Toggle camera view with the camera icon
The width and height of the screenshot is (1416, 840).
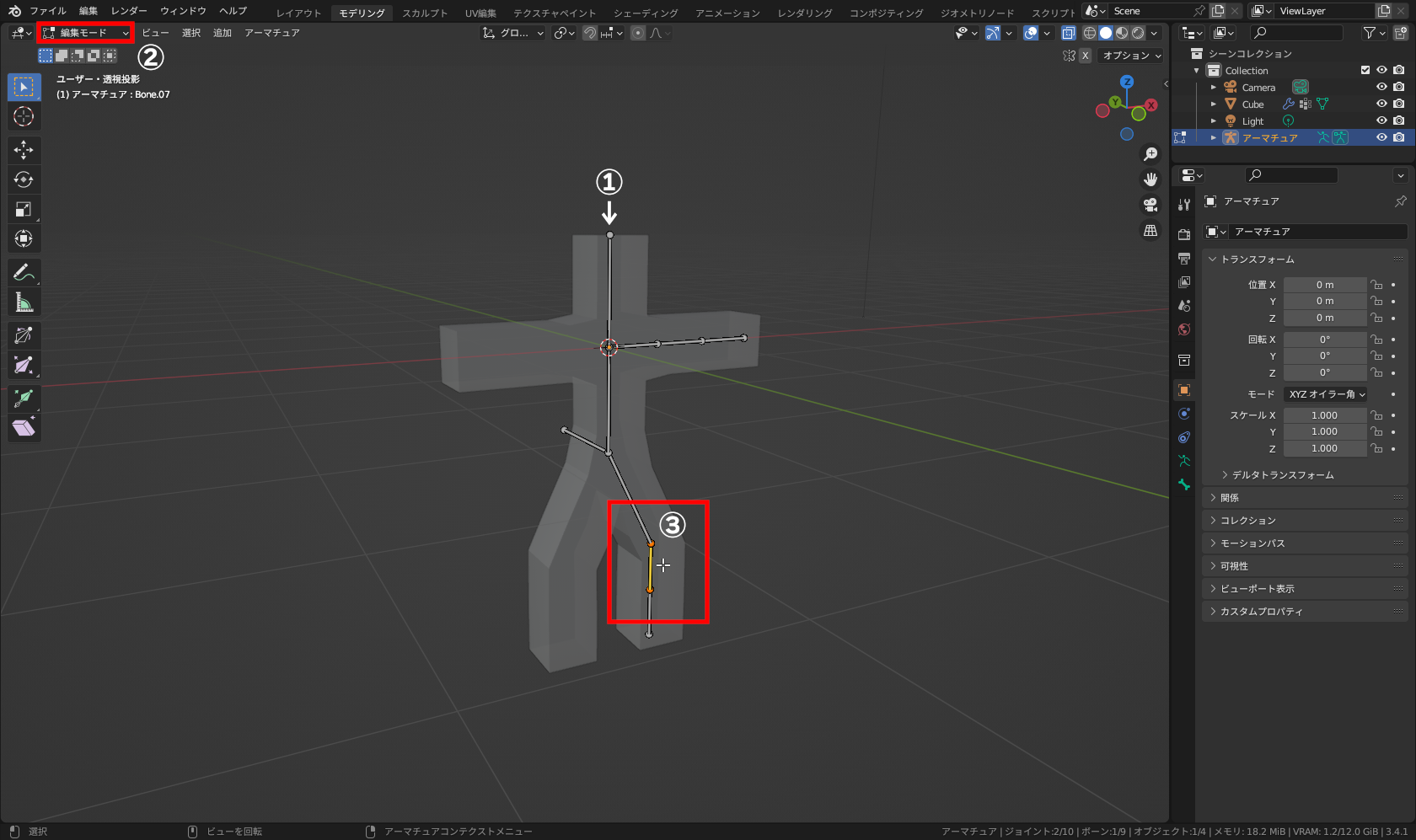[x=1150, y=205]
